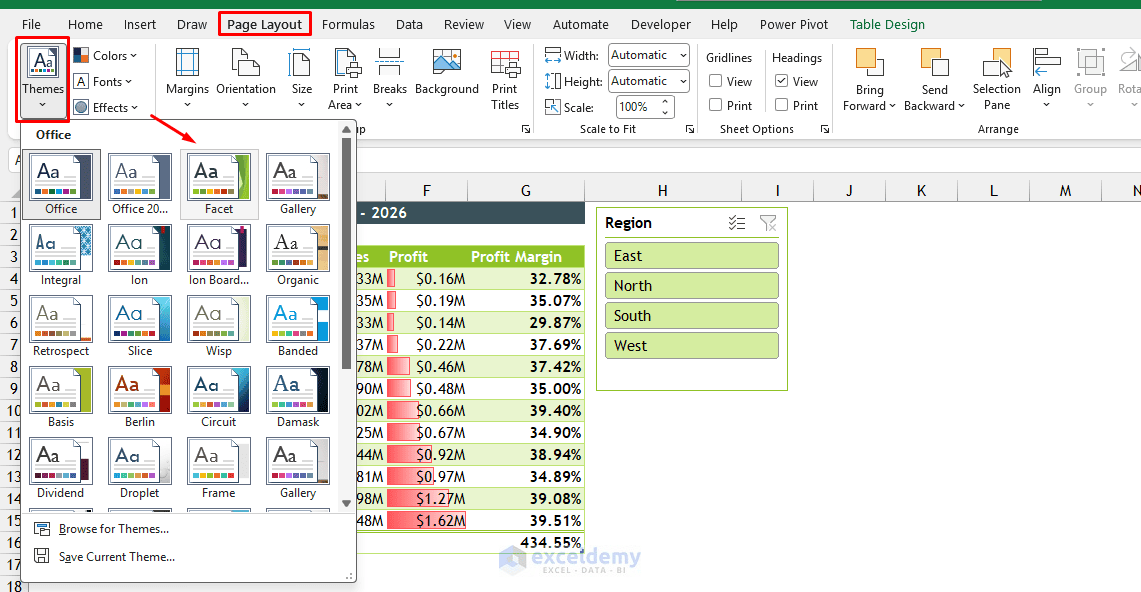Open the Themes gallery button

(x=43, y=80)
